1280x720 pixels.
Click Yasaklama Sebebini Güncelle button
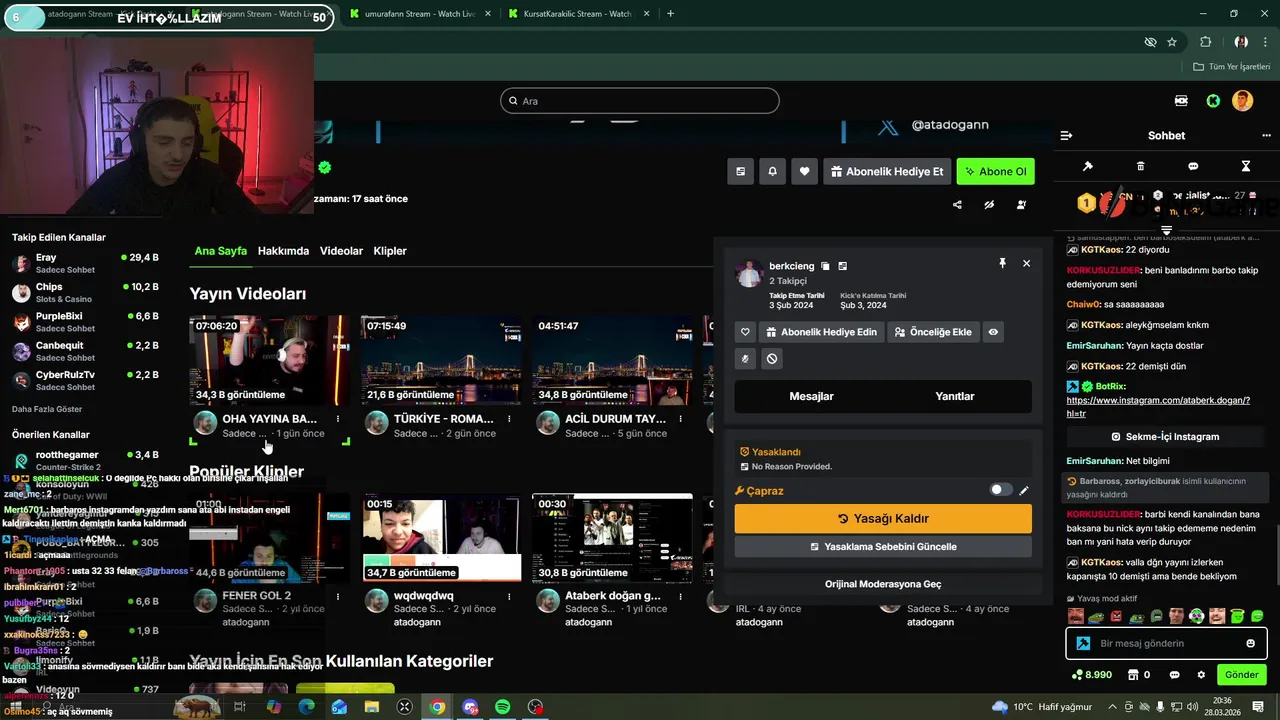tap(883, 547)
